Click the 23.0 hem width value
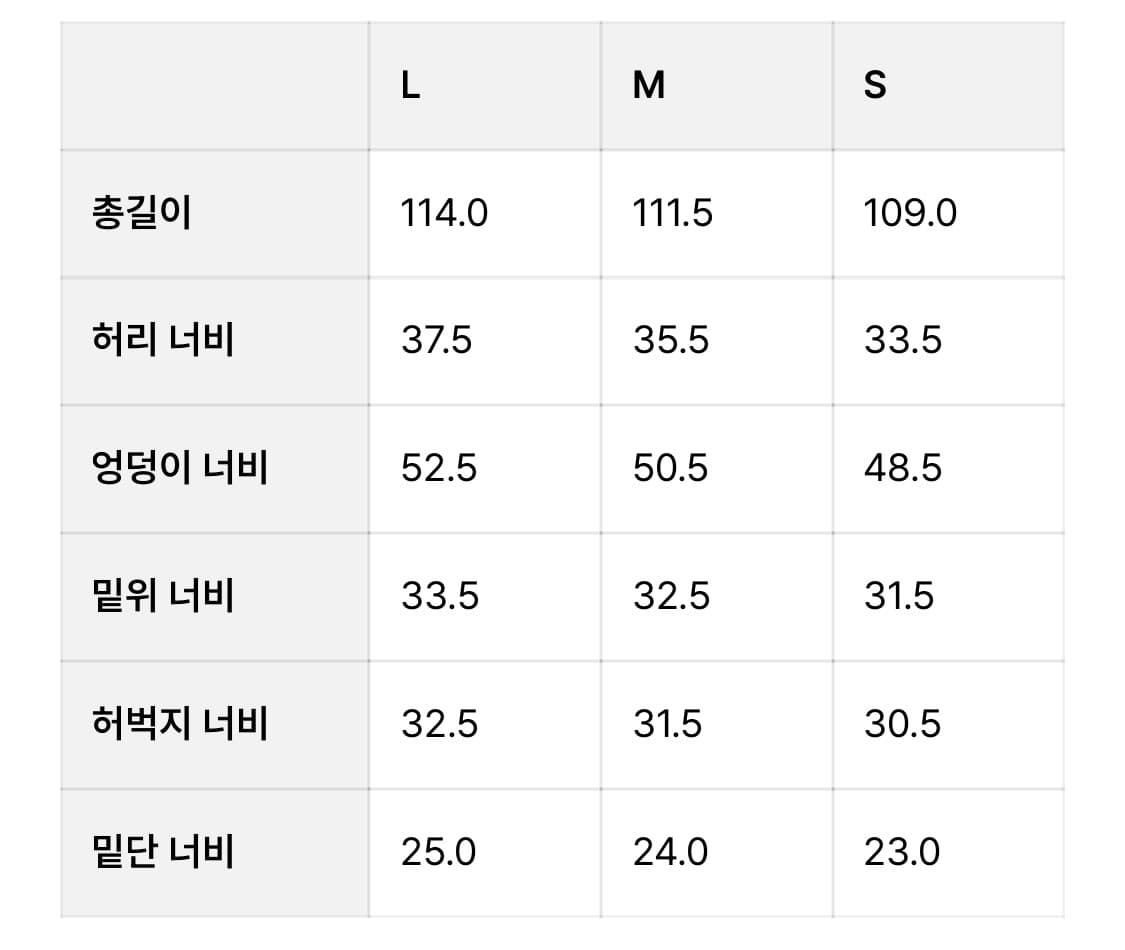The height and width of the screenshot is (950, 1125). (x=902, y=852)
